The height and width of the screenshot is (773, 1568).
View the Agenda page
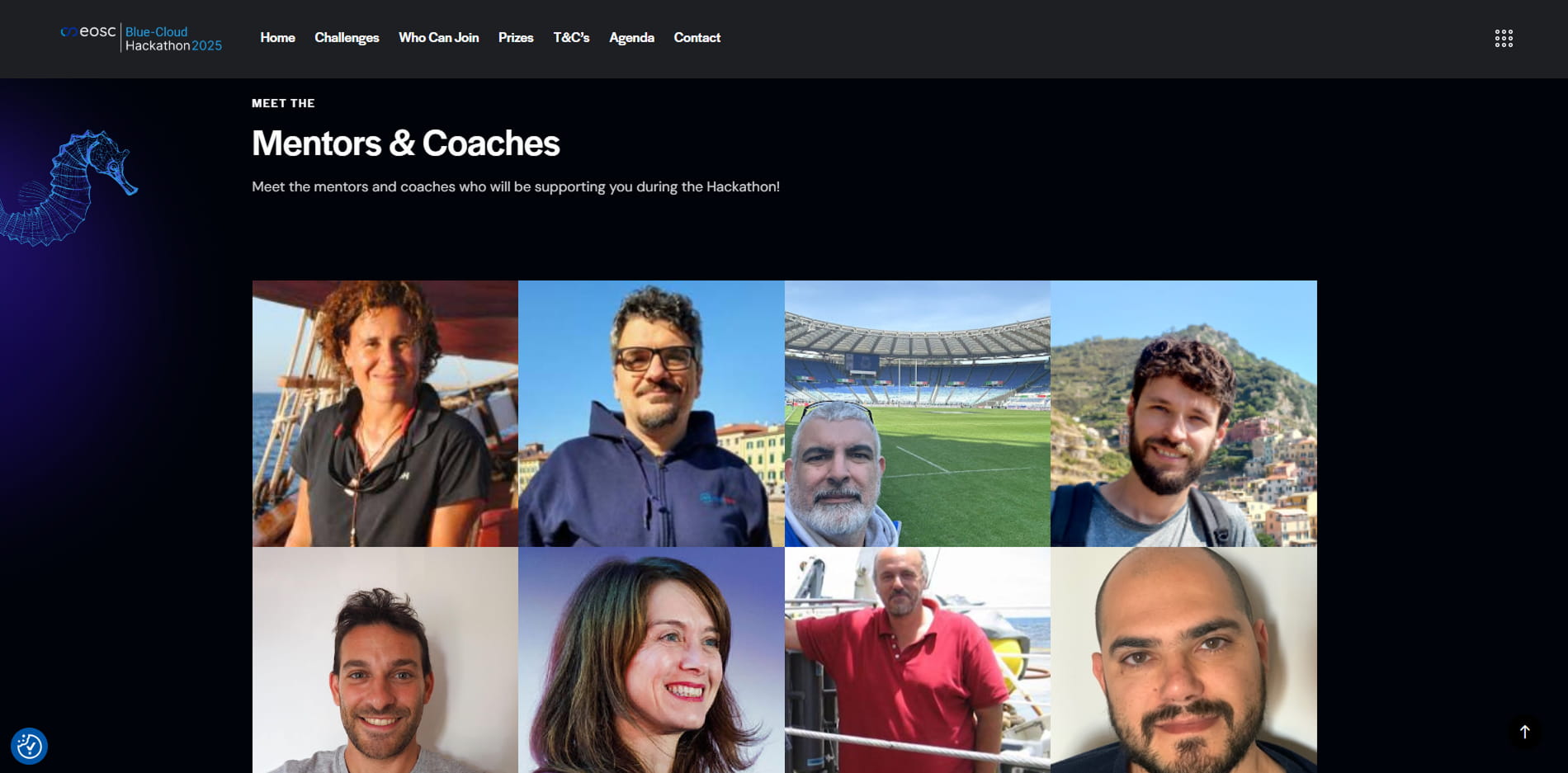pos(631,38)
